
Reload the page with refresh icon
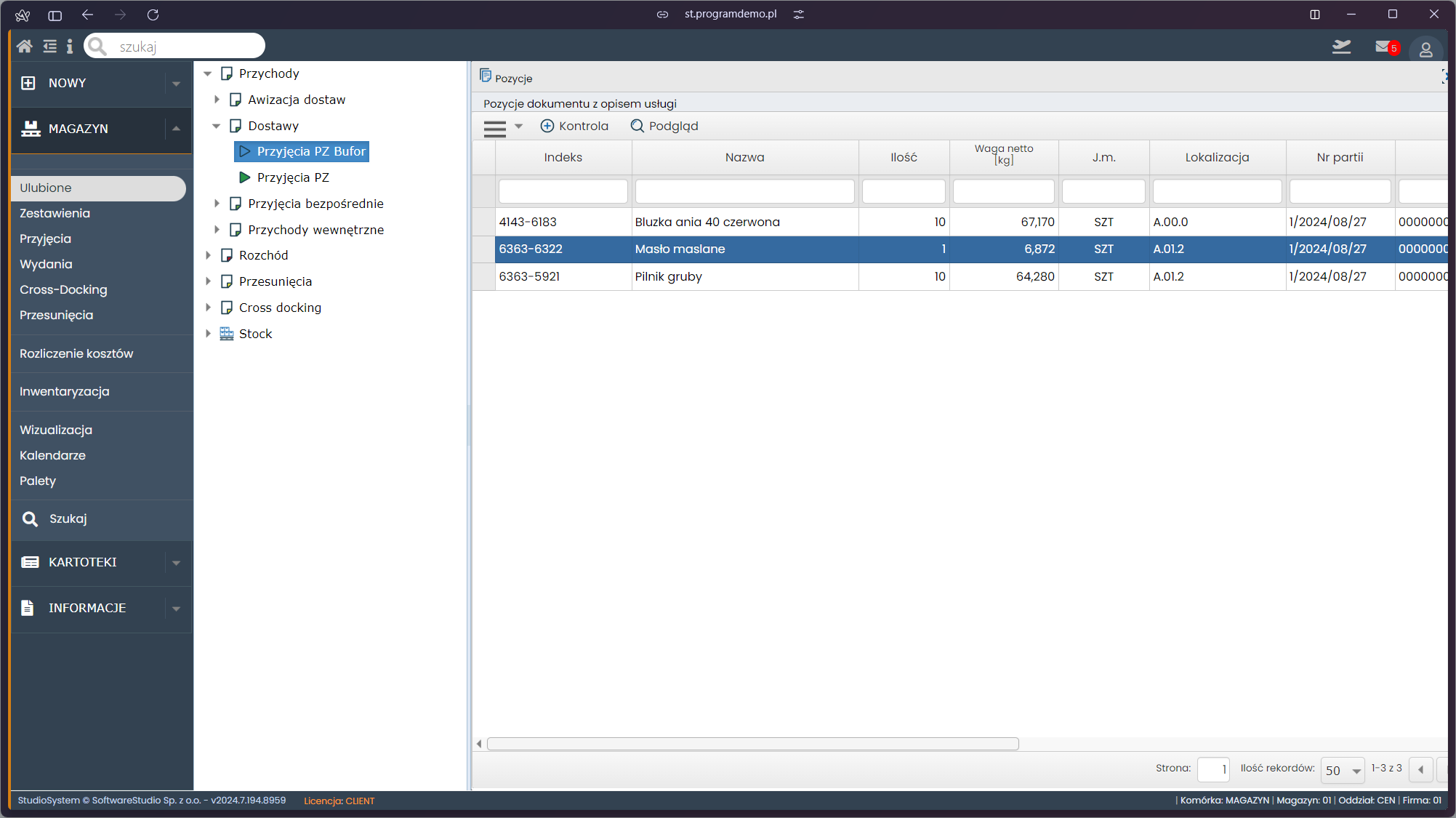tap(153, 15)
